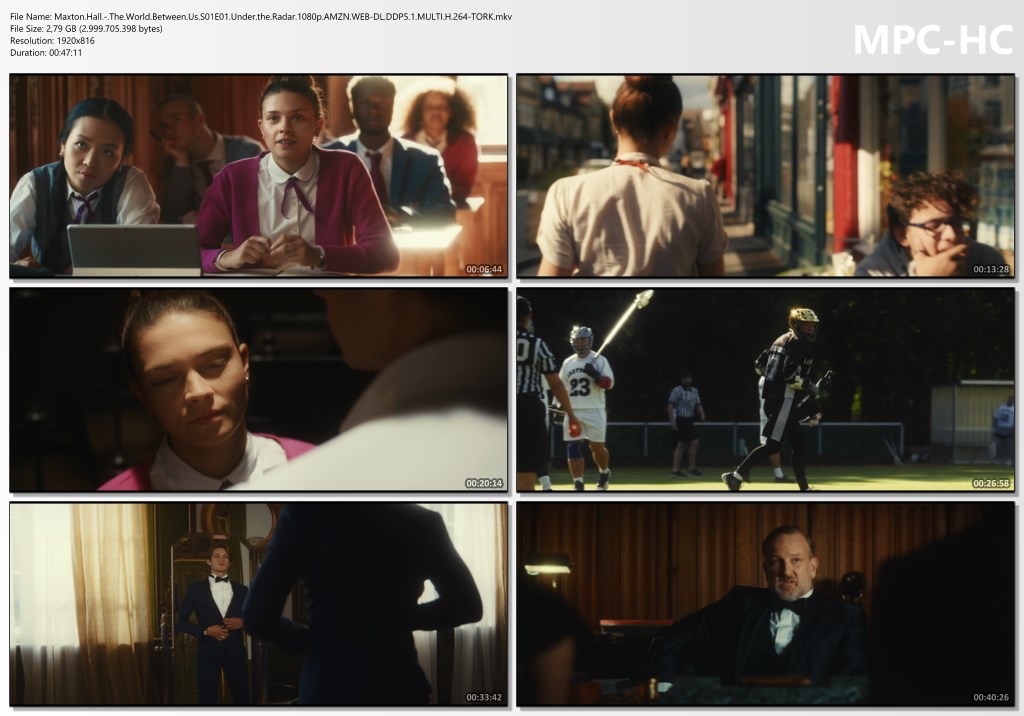
Task: Select the 00:20:14 timestamp label
Action: pos(484,483)
